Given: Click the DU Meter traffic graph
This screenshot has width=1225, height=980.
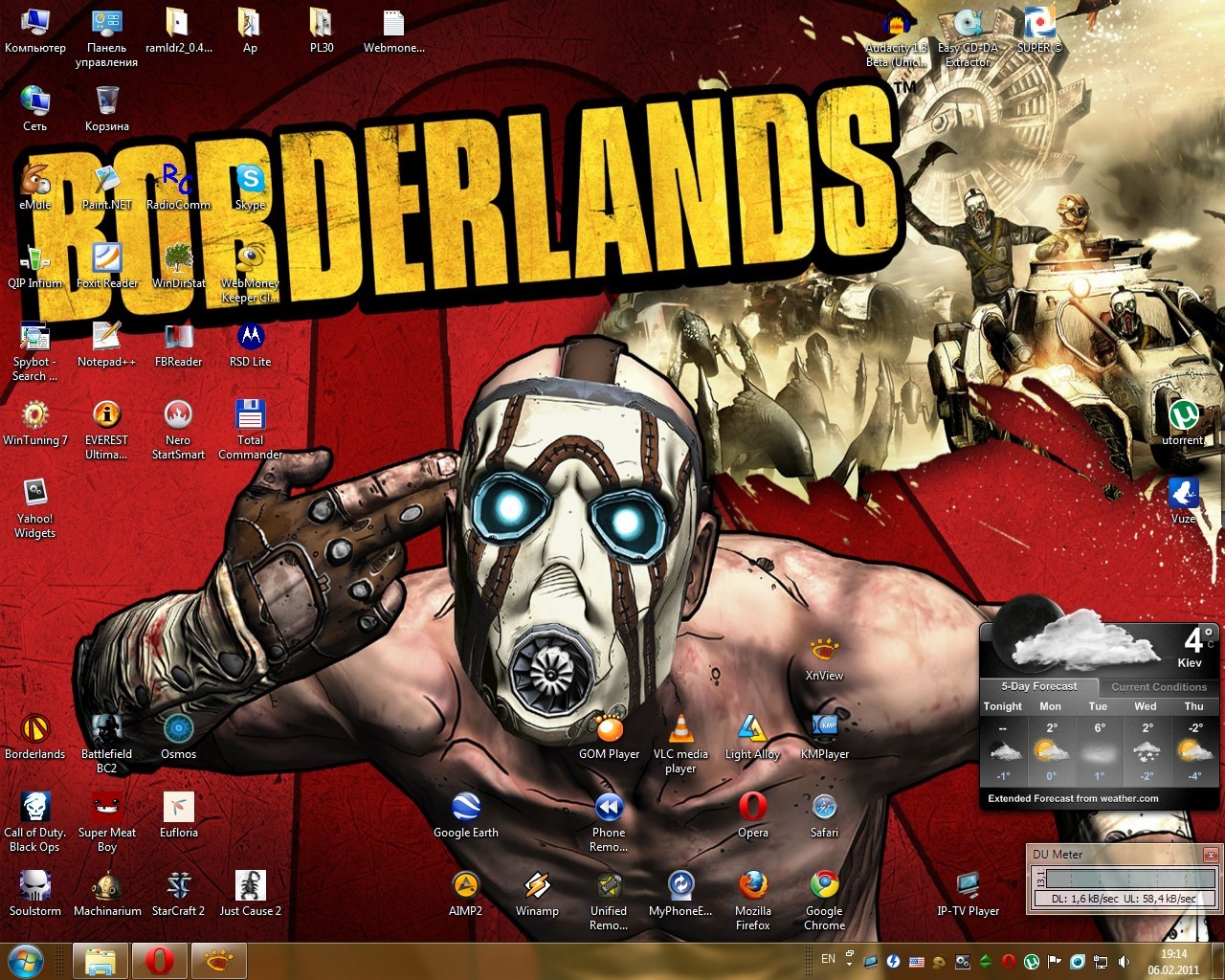Looking at the screenshot, I should [1130, 878].
